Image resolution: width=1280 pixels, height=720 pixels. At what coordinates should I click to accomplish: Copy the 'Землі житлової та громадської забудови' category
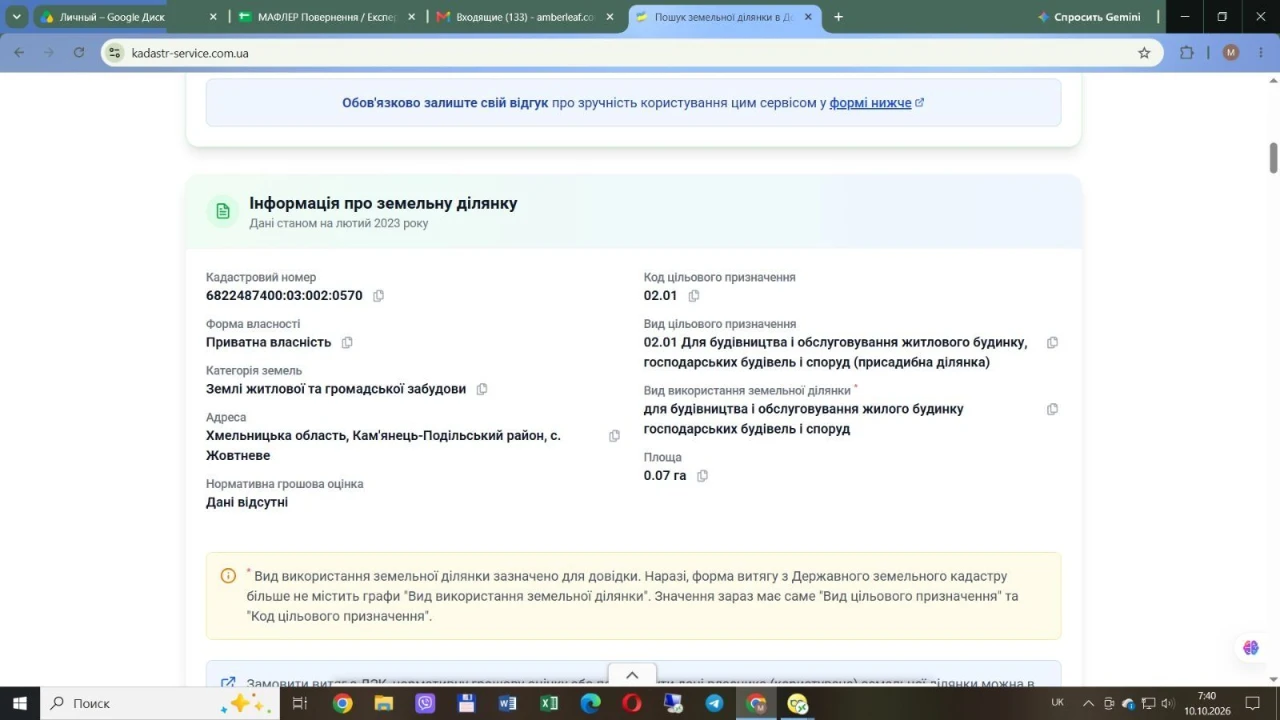click(482, 389)
